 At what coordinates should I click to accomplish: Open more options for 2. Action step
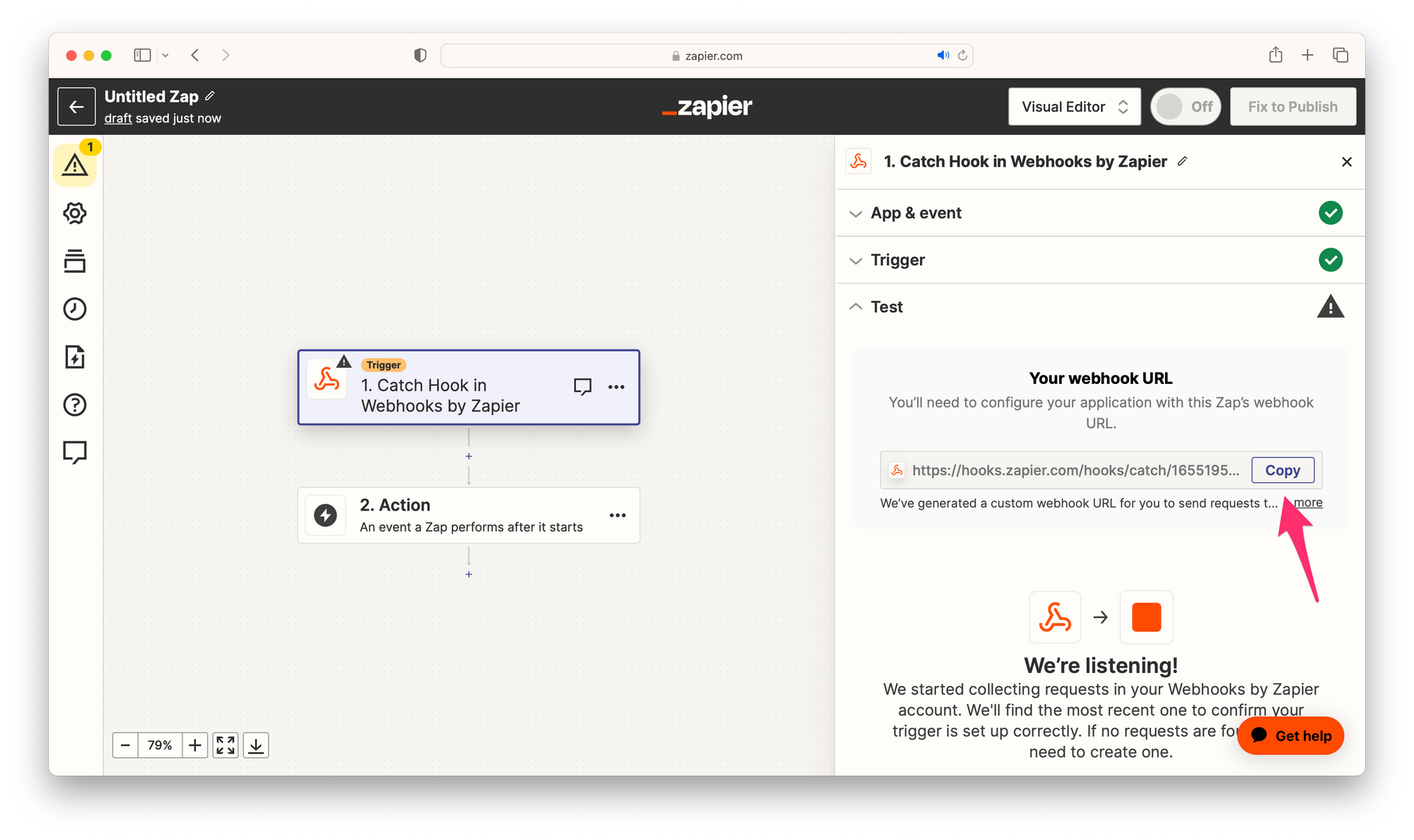click(618, 515)
